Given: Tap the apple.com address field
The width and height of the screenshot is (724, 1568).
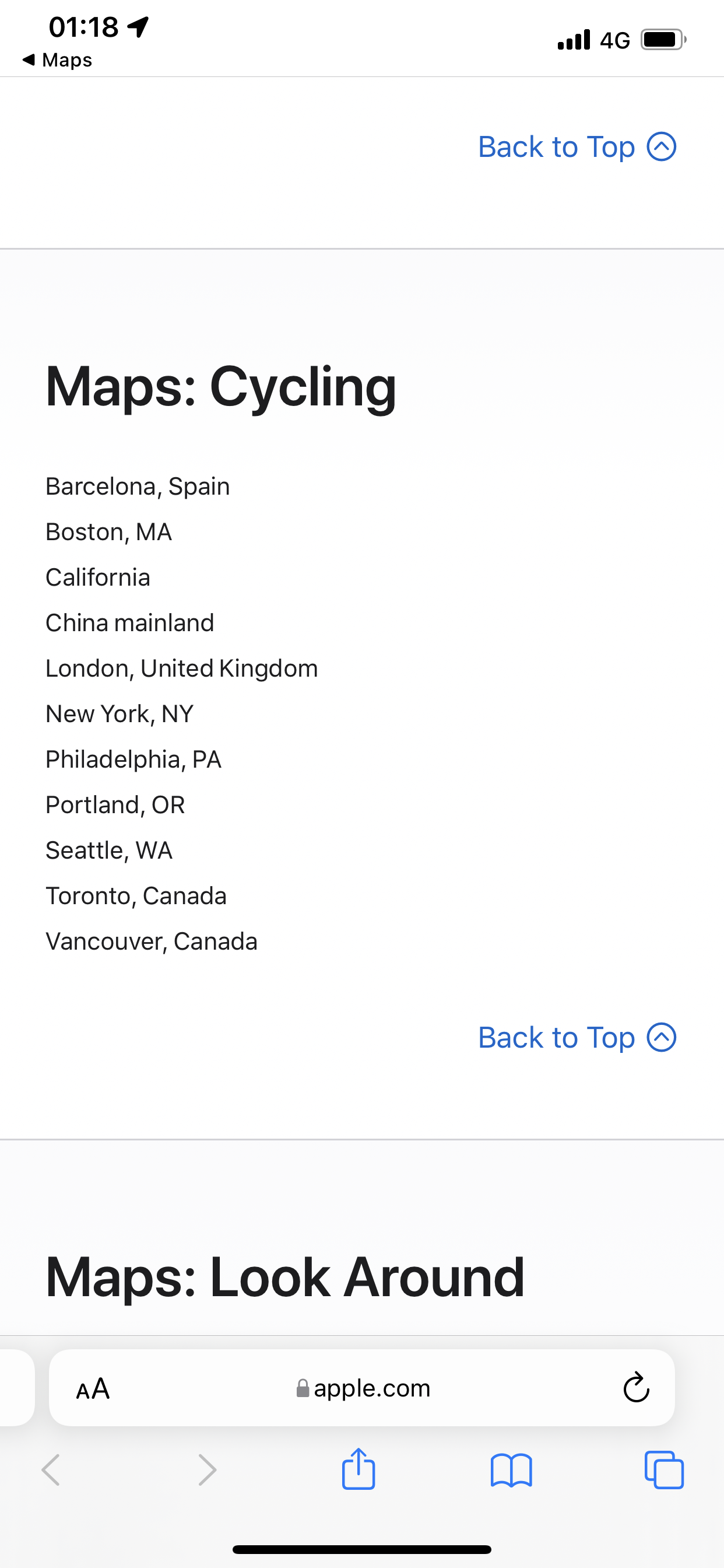Looking at the screenshot, I should 362,1388.
